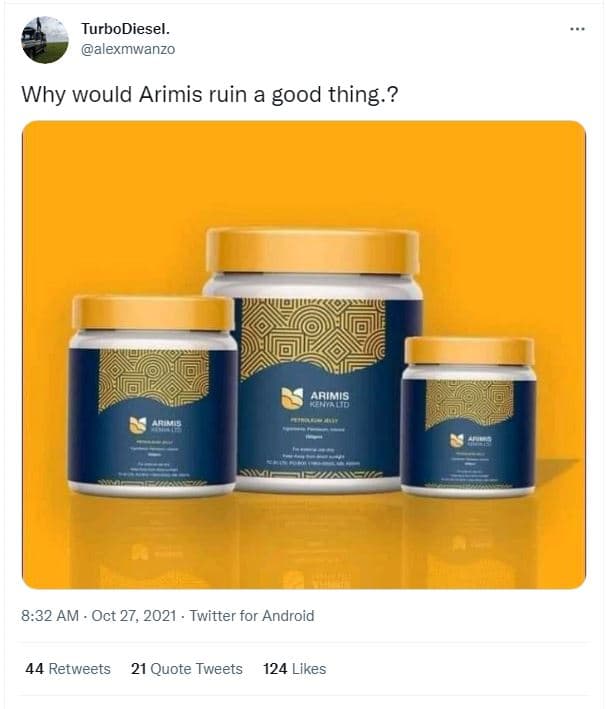Viewport: 606px width, 709px height.
Task: Click the patterned label on center jar
Action: pos(313,338)
